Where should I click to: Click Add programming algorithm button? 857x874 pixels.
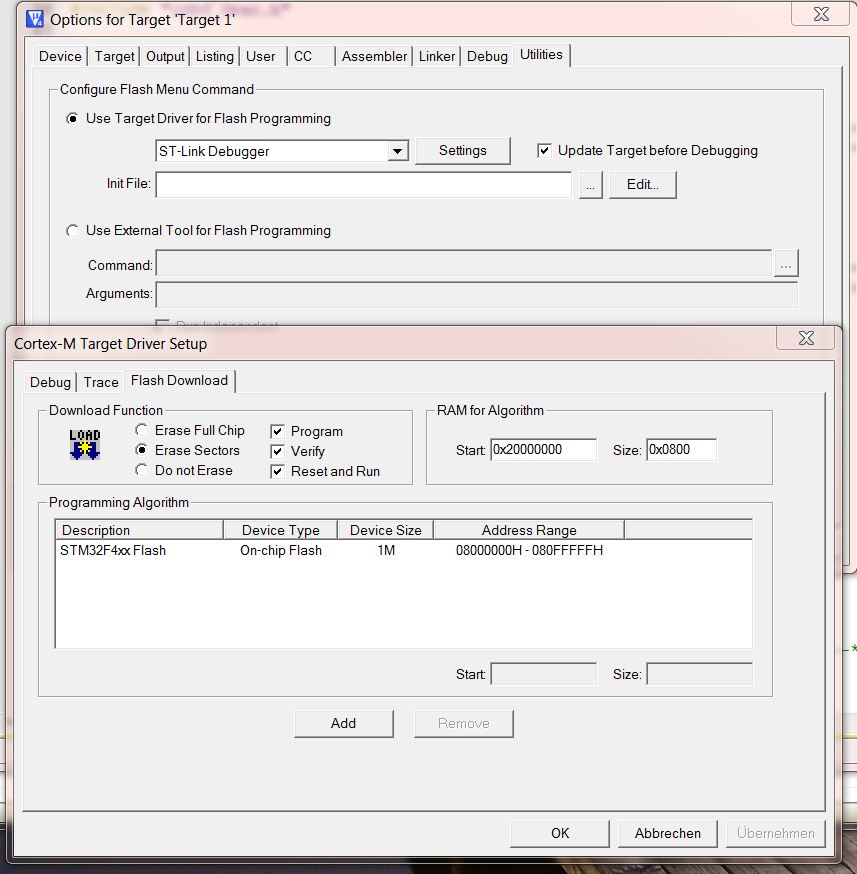[343, 724]
